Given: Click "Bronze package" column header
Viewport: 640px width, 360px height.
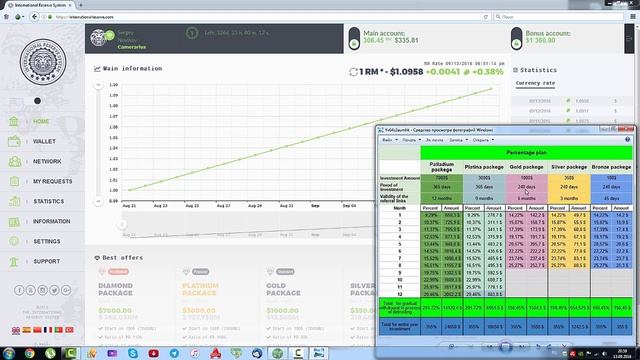Looking at the screenshot, I should [611, 167].
